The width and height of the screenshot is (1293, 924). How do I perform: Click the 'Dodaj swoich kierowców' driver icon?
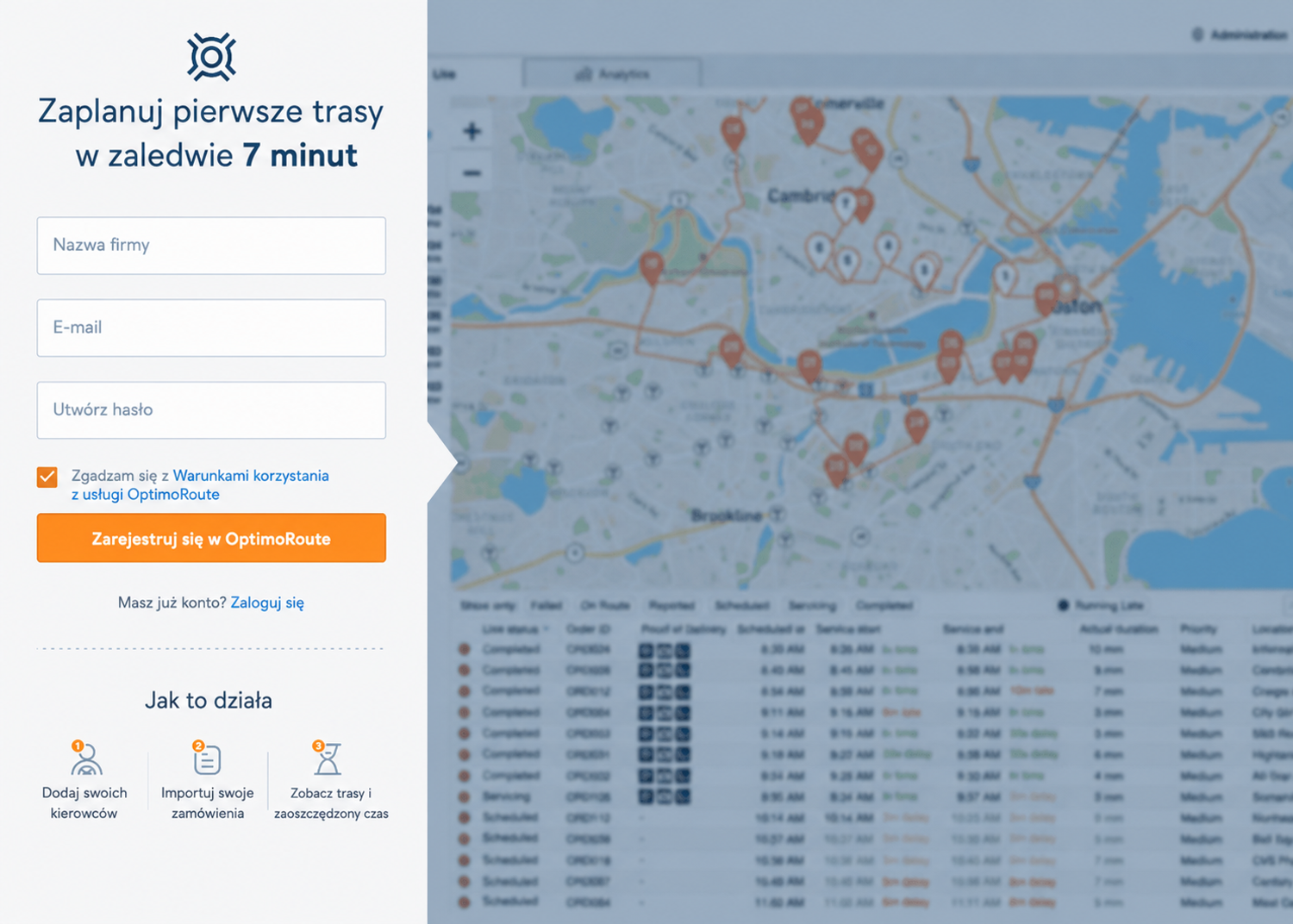click(85, 759)
